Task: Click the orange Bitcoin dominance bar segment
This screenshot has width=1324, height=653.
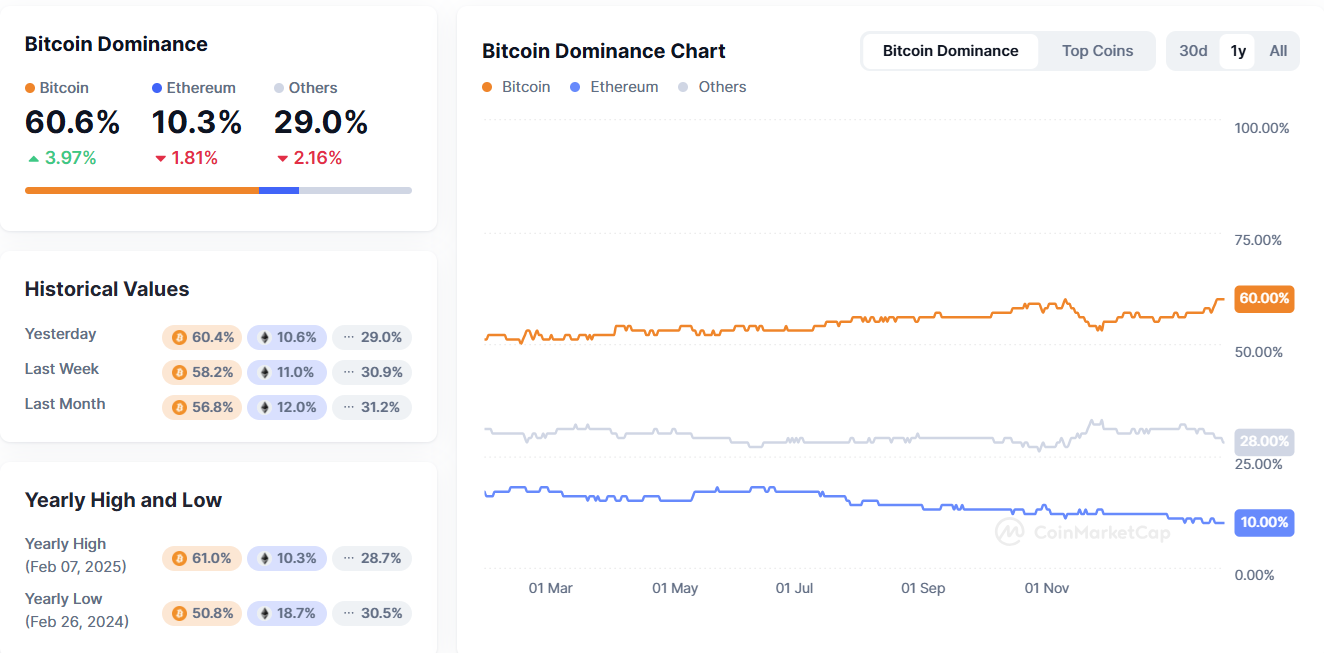Action: tap(141, 190)
